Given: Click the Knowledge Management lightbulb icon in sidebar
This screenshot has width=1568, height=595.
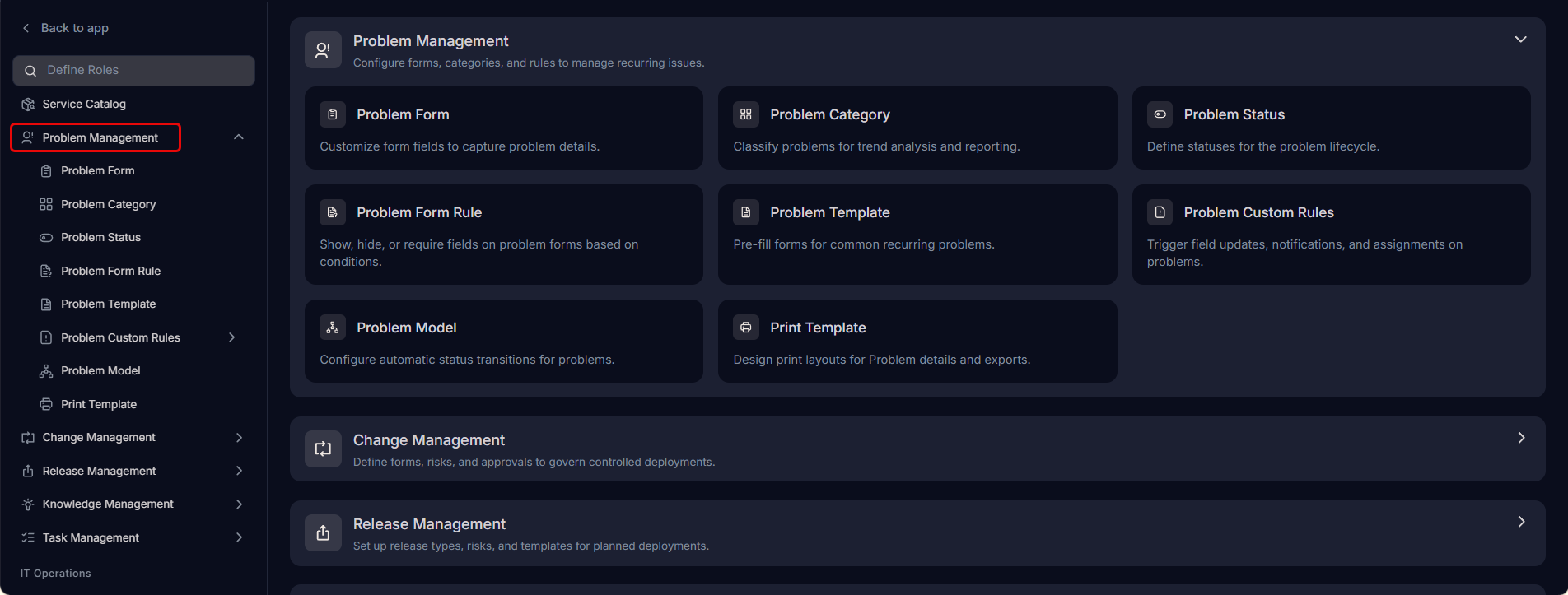Looking at the screenshot, I should pos(28,504).
